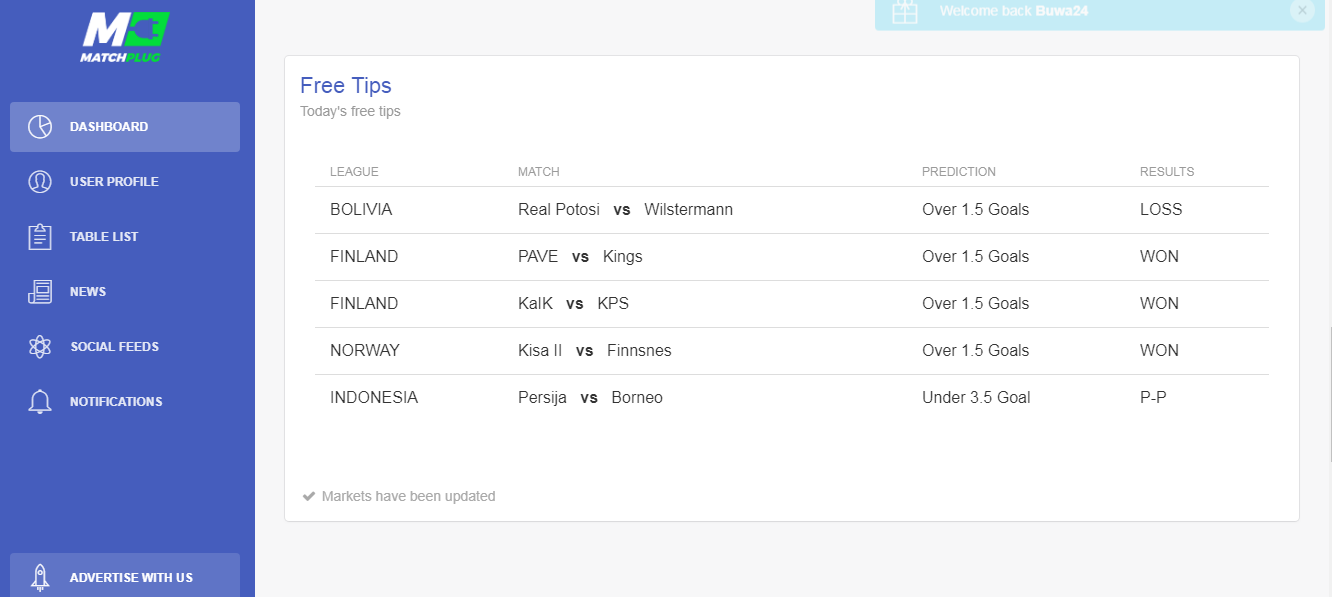Click the Notifications bell icon
1332x597 pixels.
coord(40,402)
